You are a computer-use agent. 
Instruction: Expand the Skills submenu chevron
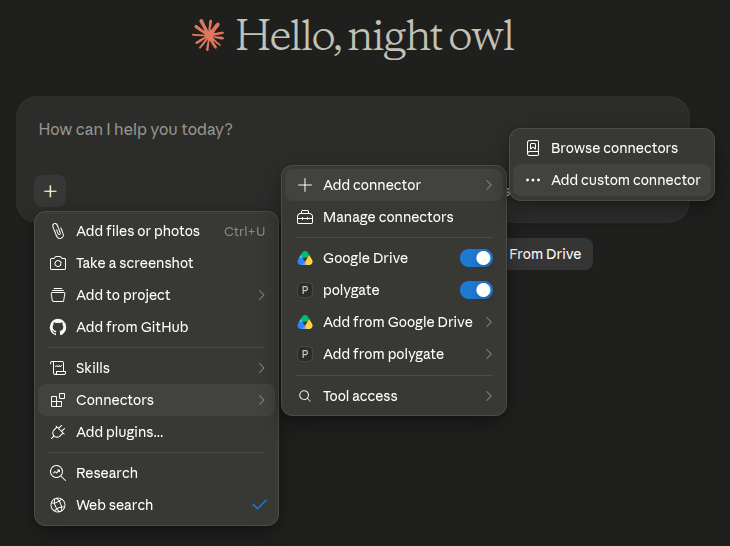click(261, 368)
